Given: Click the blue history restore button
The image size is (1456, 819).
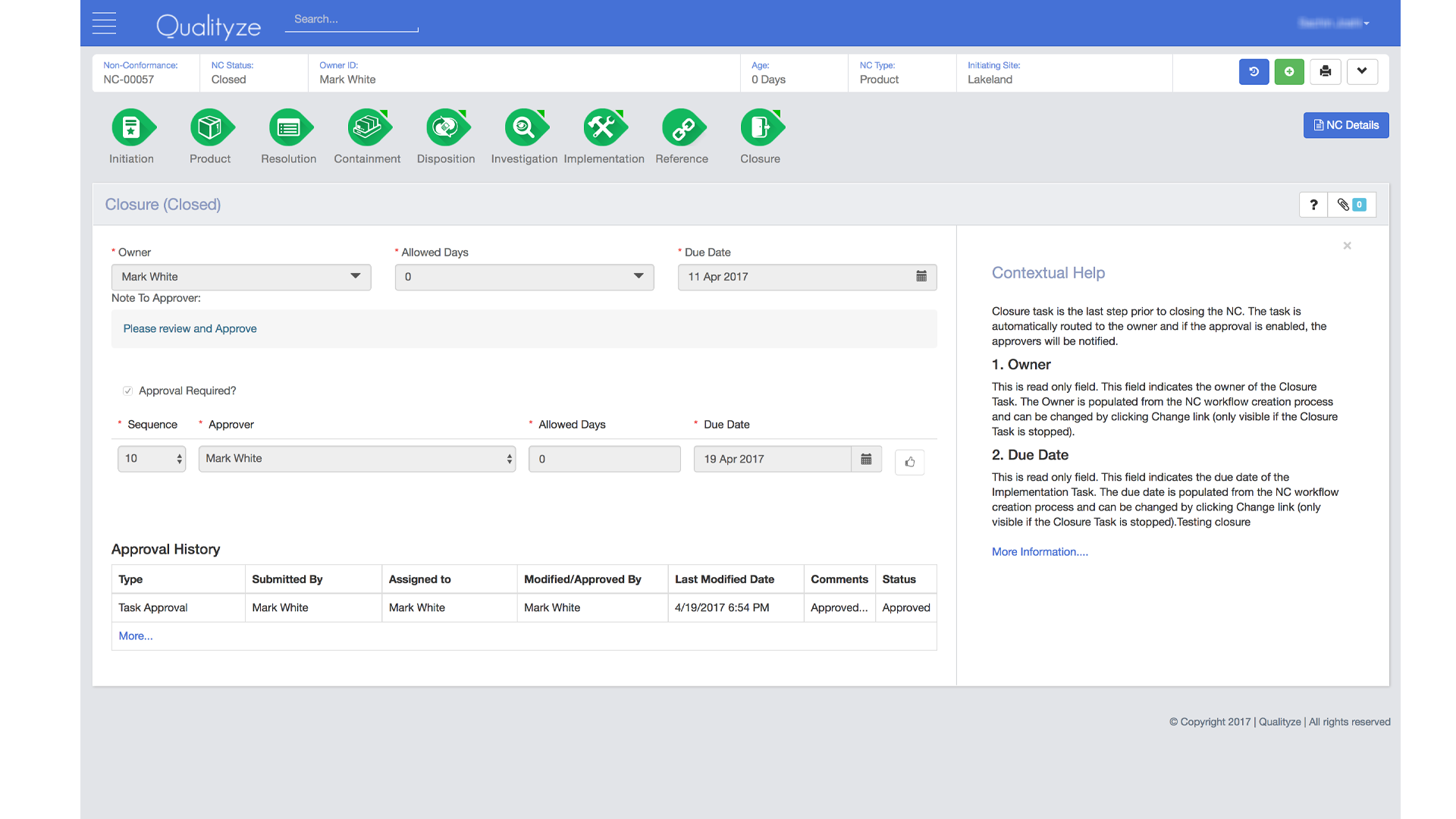Looking at the screenshot, I should 1254,71.
